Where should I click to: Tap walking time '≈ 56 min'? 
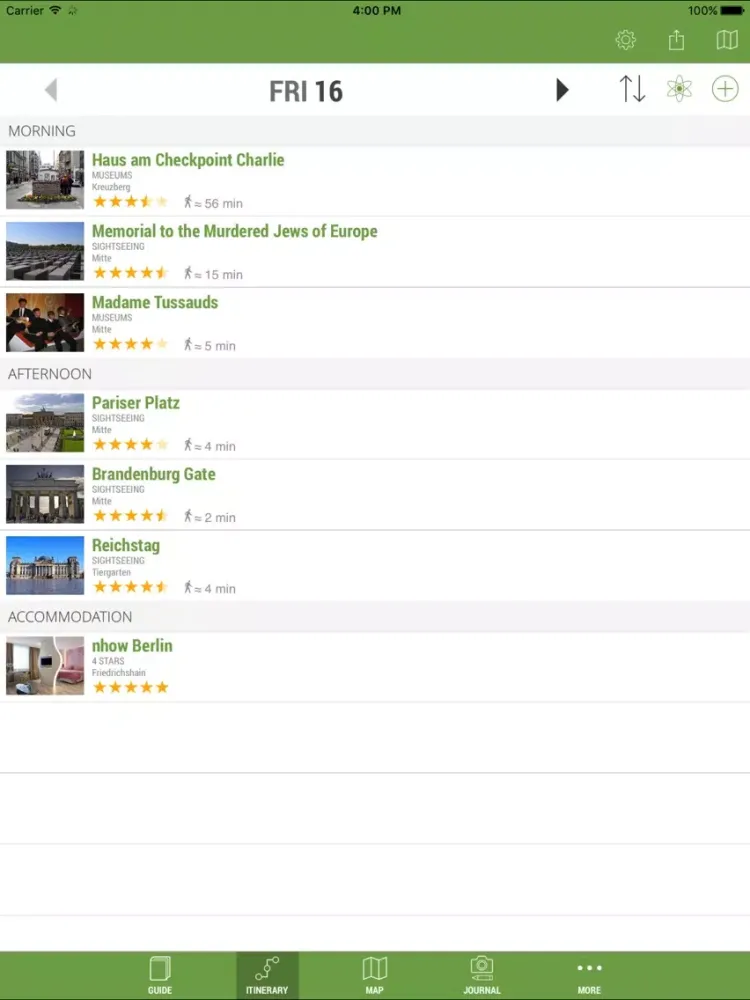point(214,203)
